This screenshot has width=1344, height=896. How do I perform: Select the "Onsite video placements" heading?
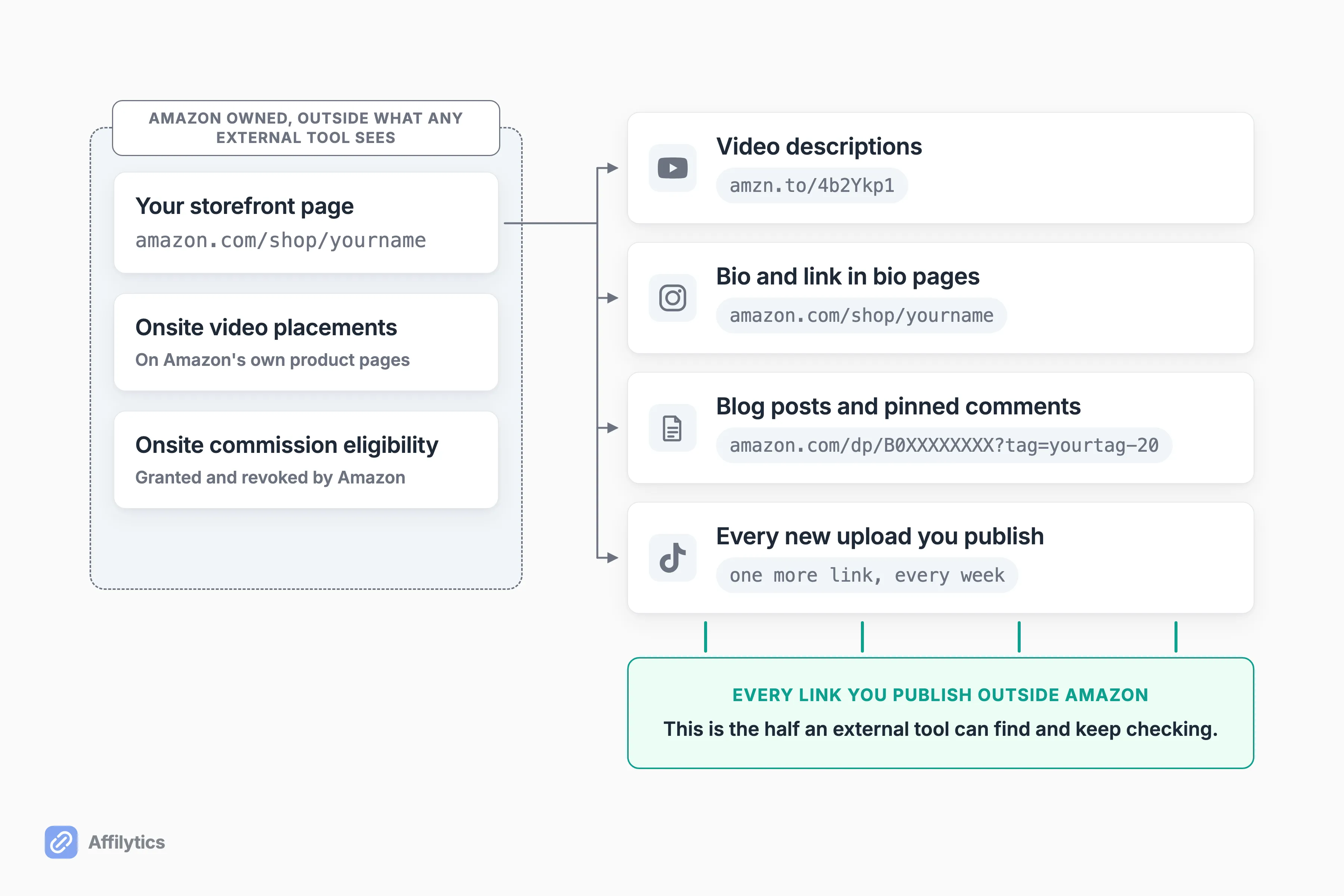[266, 327]
